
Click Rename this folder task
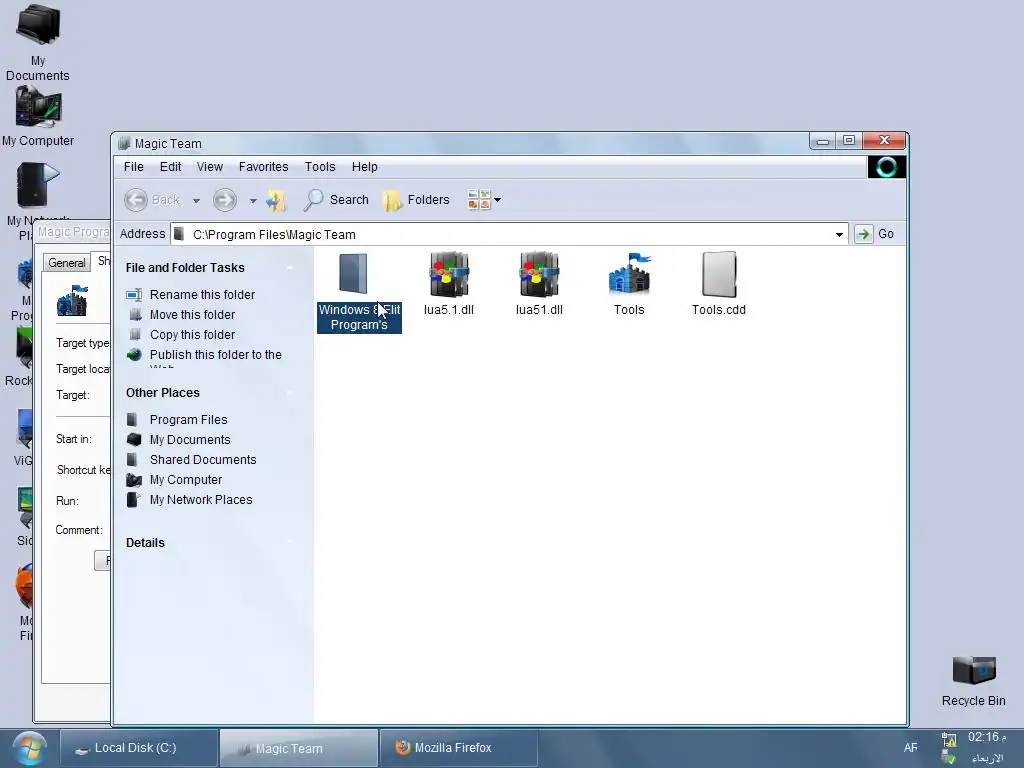click(x=202, y=295)
